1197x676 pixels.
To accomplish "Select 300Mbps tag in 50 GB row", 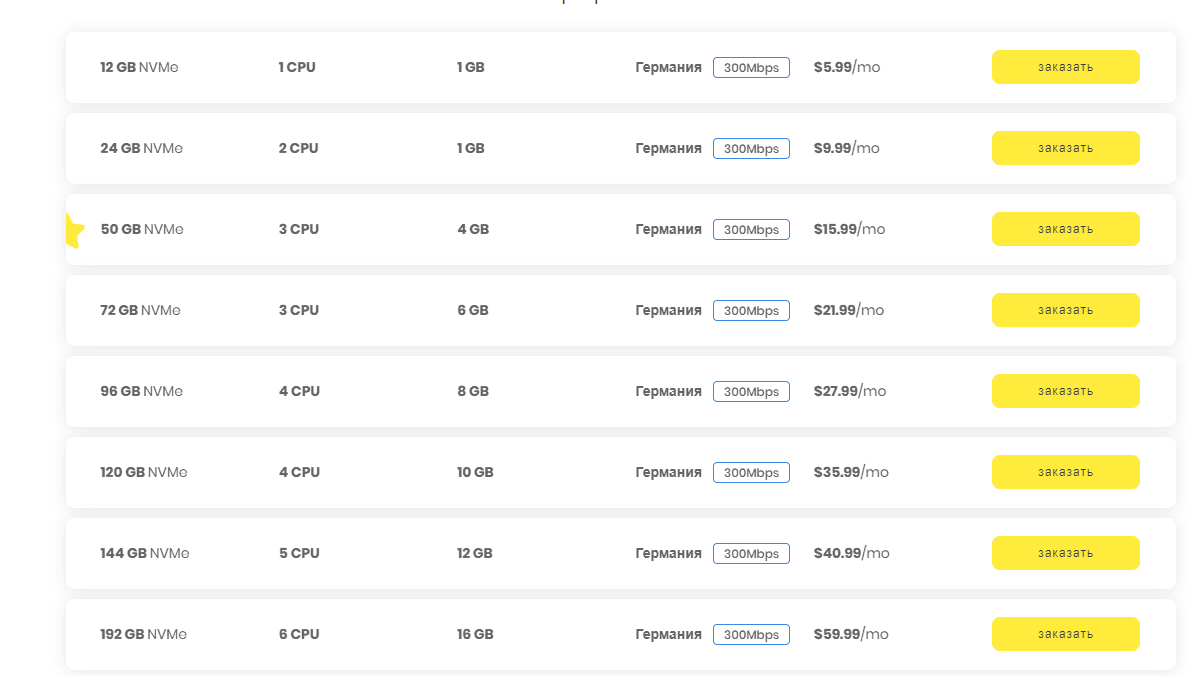I will coord(751,230).
